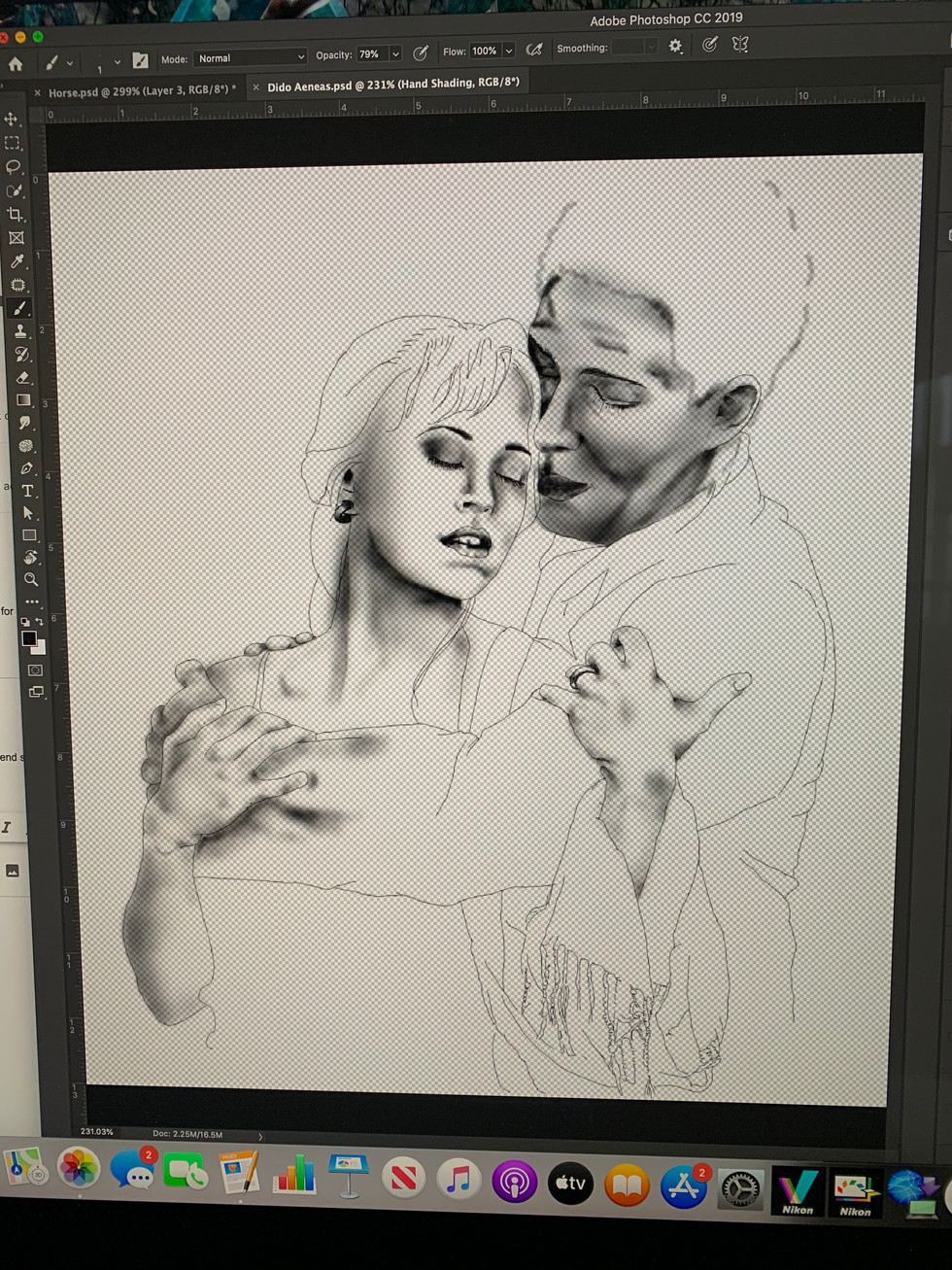Open the blending Mode dropdown showing Normal
The height and width of the screenshot is (1270, 952).
coord(251,57)
